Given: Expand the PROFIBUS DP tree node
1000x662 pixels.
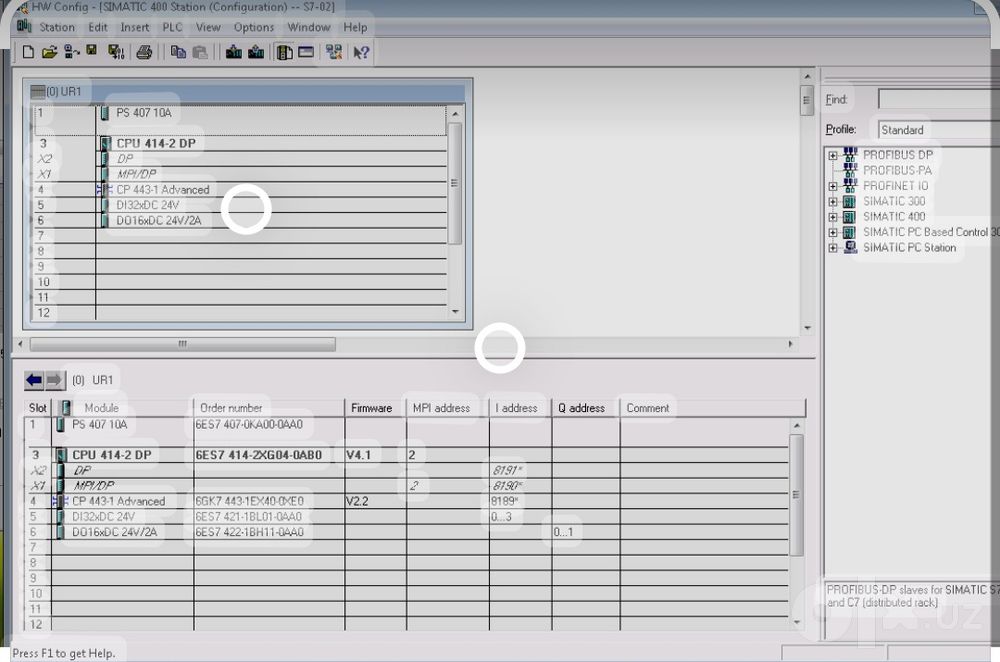Looking at the screenshot, I should (833, 155).
